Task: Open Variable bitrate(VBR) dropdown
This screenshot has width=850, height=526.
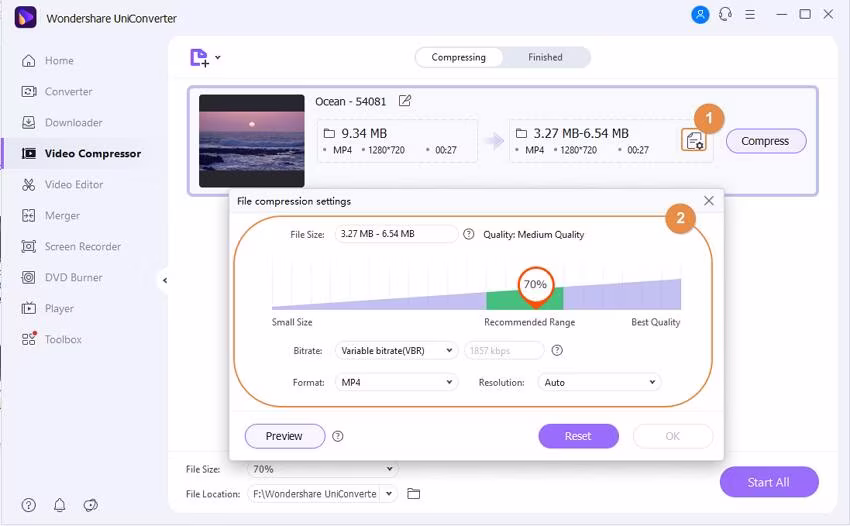Action: 396,350
